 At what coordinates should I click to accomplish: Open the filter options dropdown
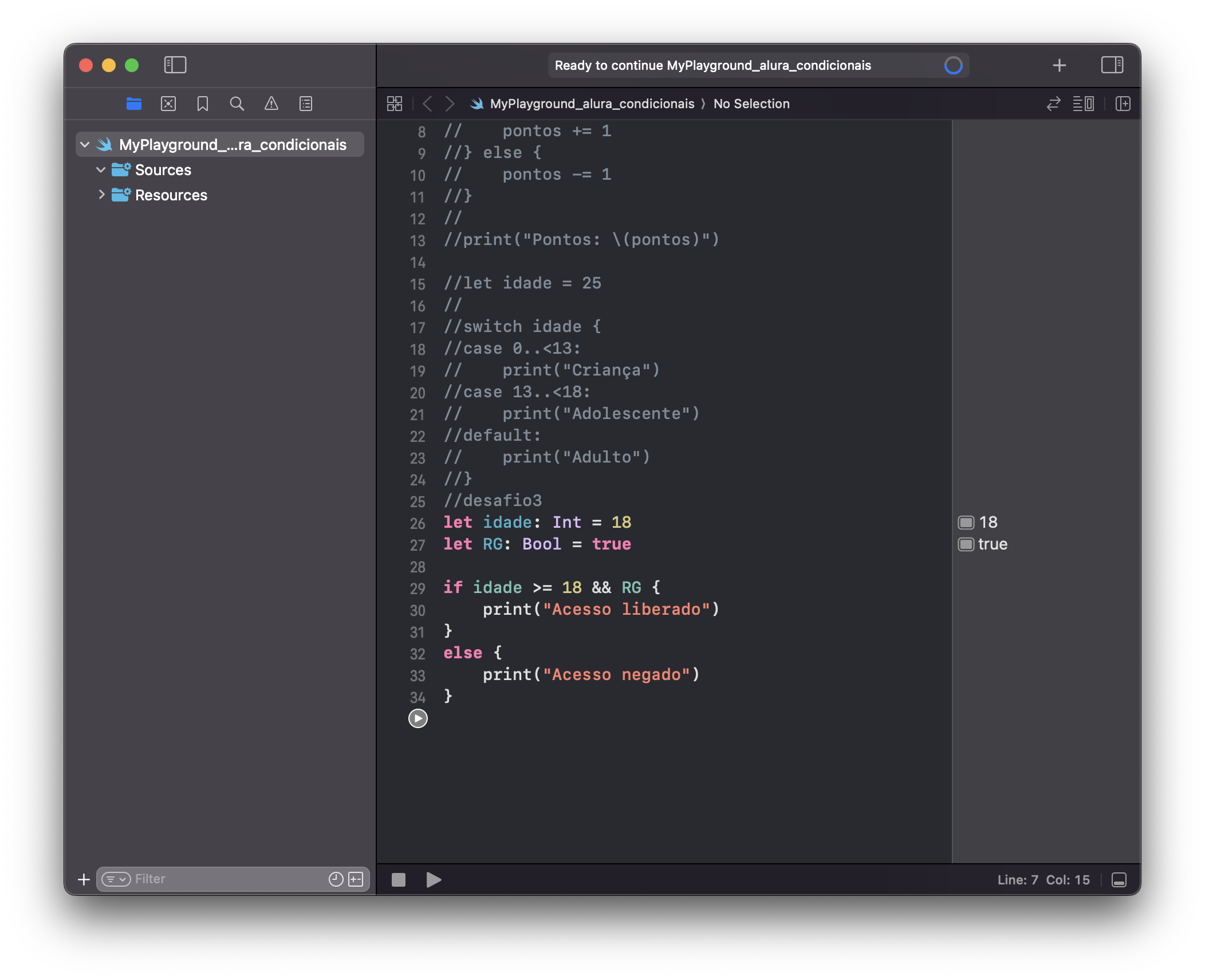(x=116, y=879)
